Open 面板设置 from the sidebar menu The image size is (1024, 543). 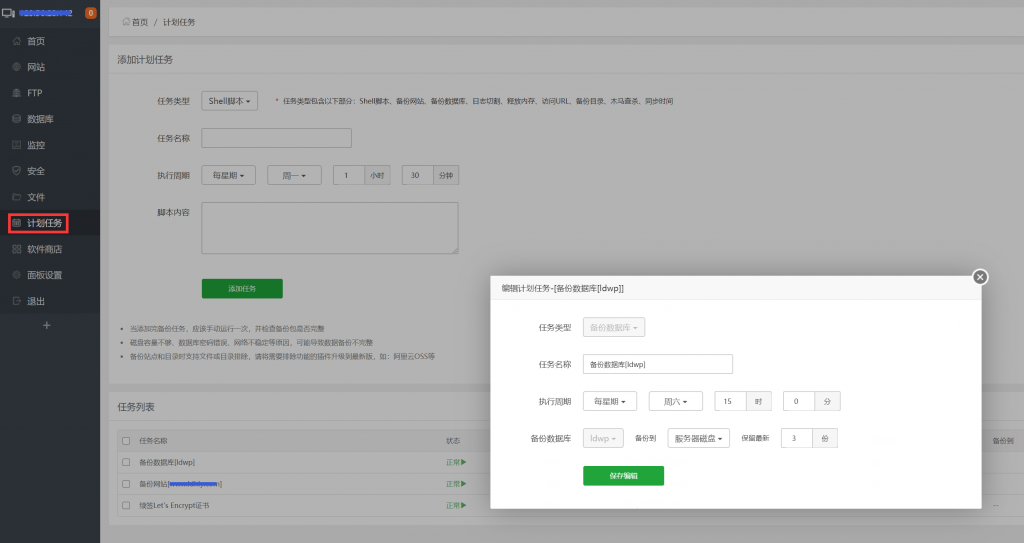tap(44, 275)
